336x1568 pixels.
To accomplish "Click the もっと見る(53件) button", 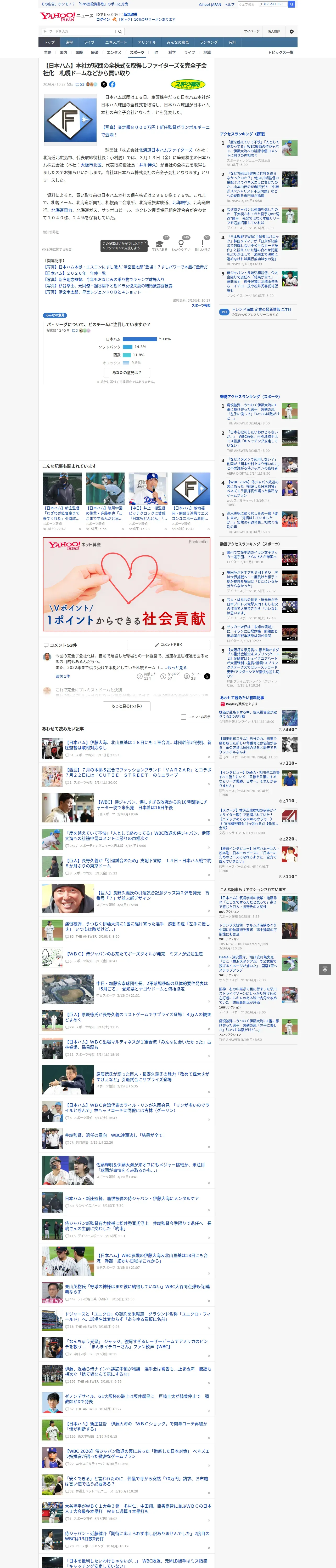I will point(127,706).
